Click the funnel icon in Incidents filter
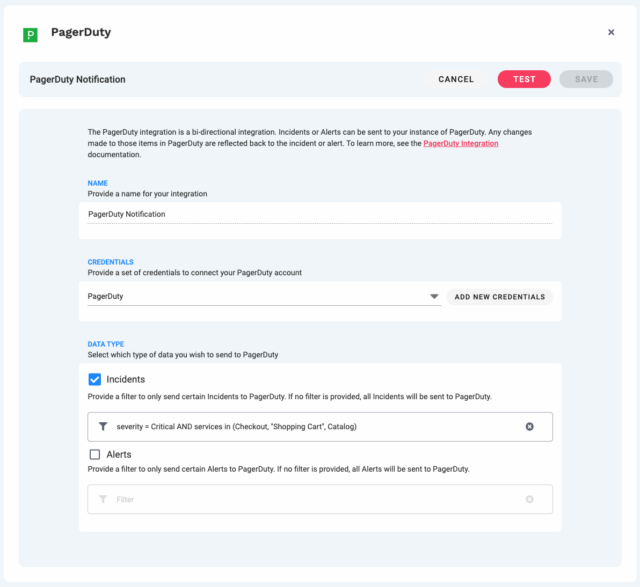640x587 pixels. [x=103, y=427]
